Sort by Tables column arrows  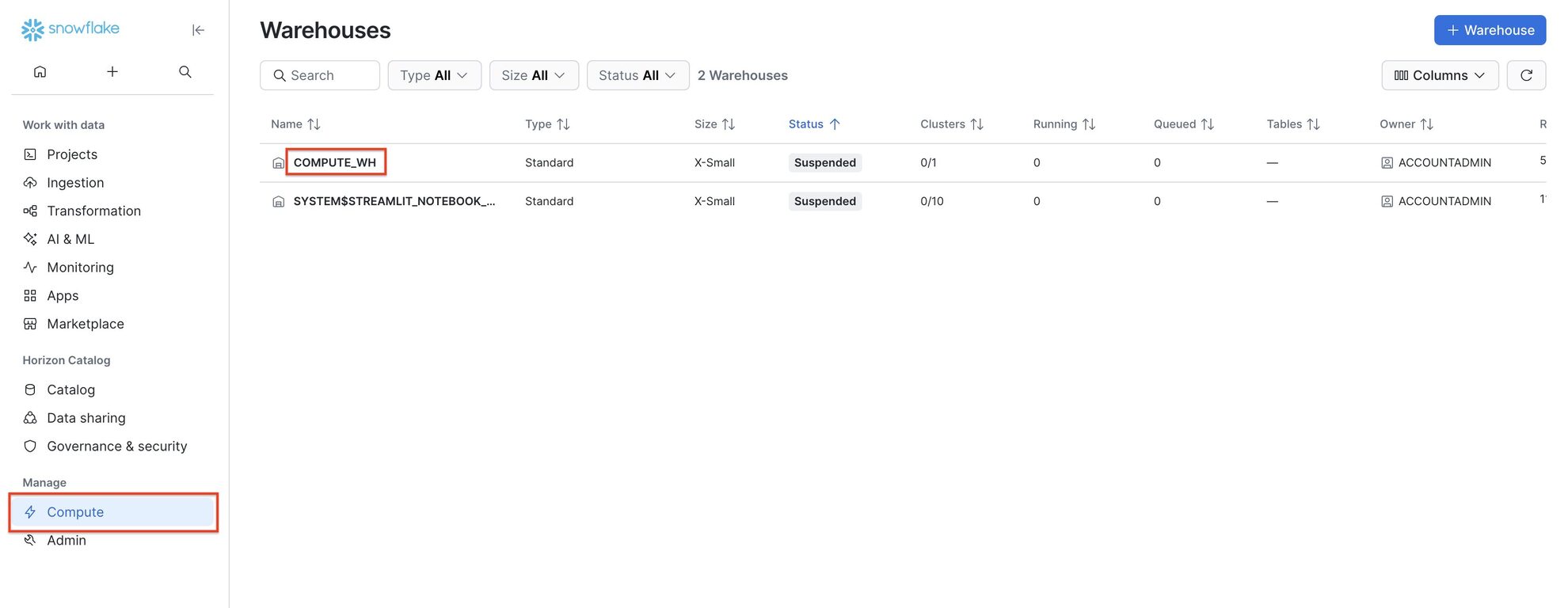pos(1313,124)
